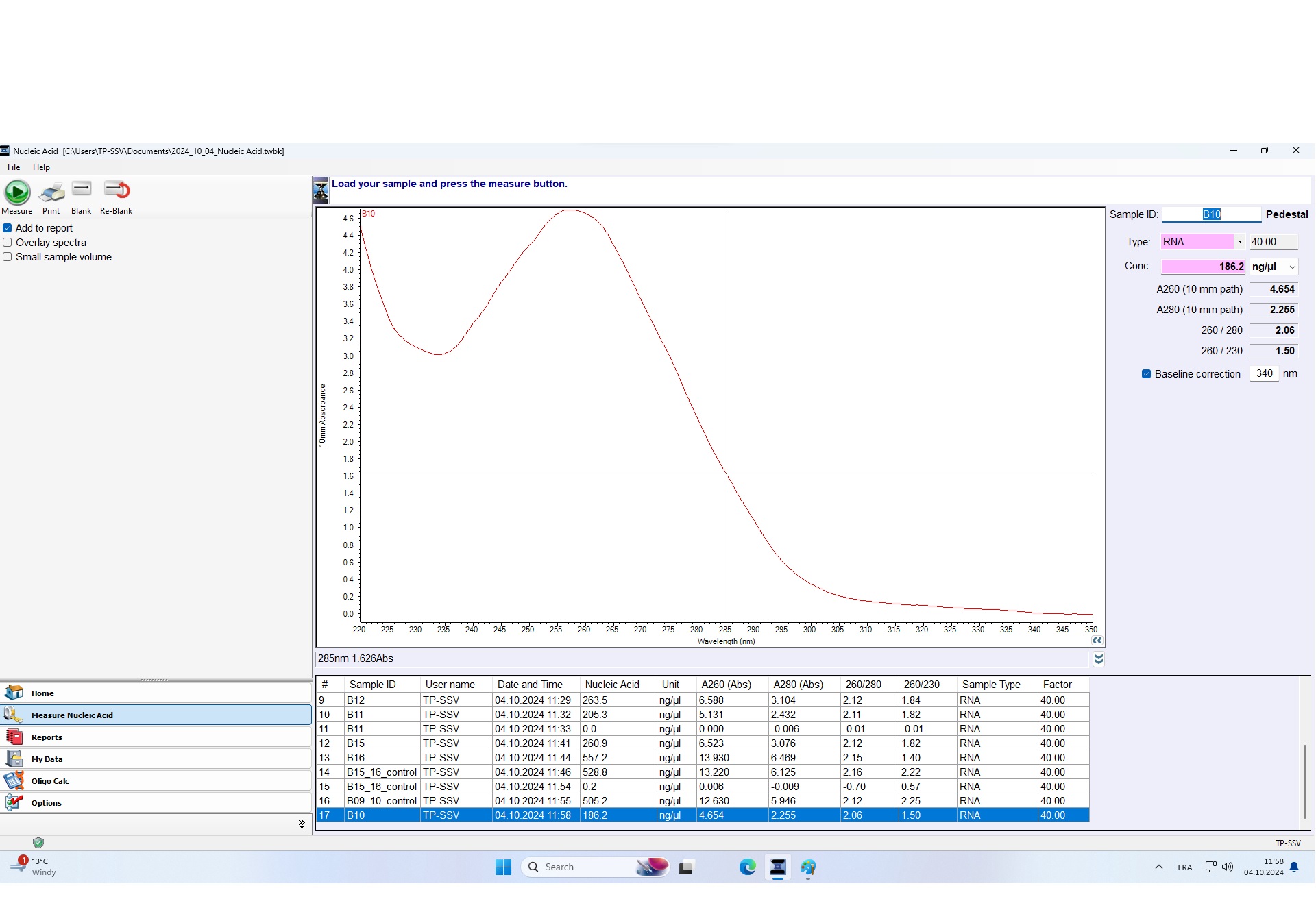Uncheck the Add to report checkbox
This screenshot has width=1316, height=899.
(8, 228)
